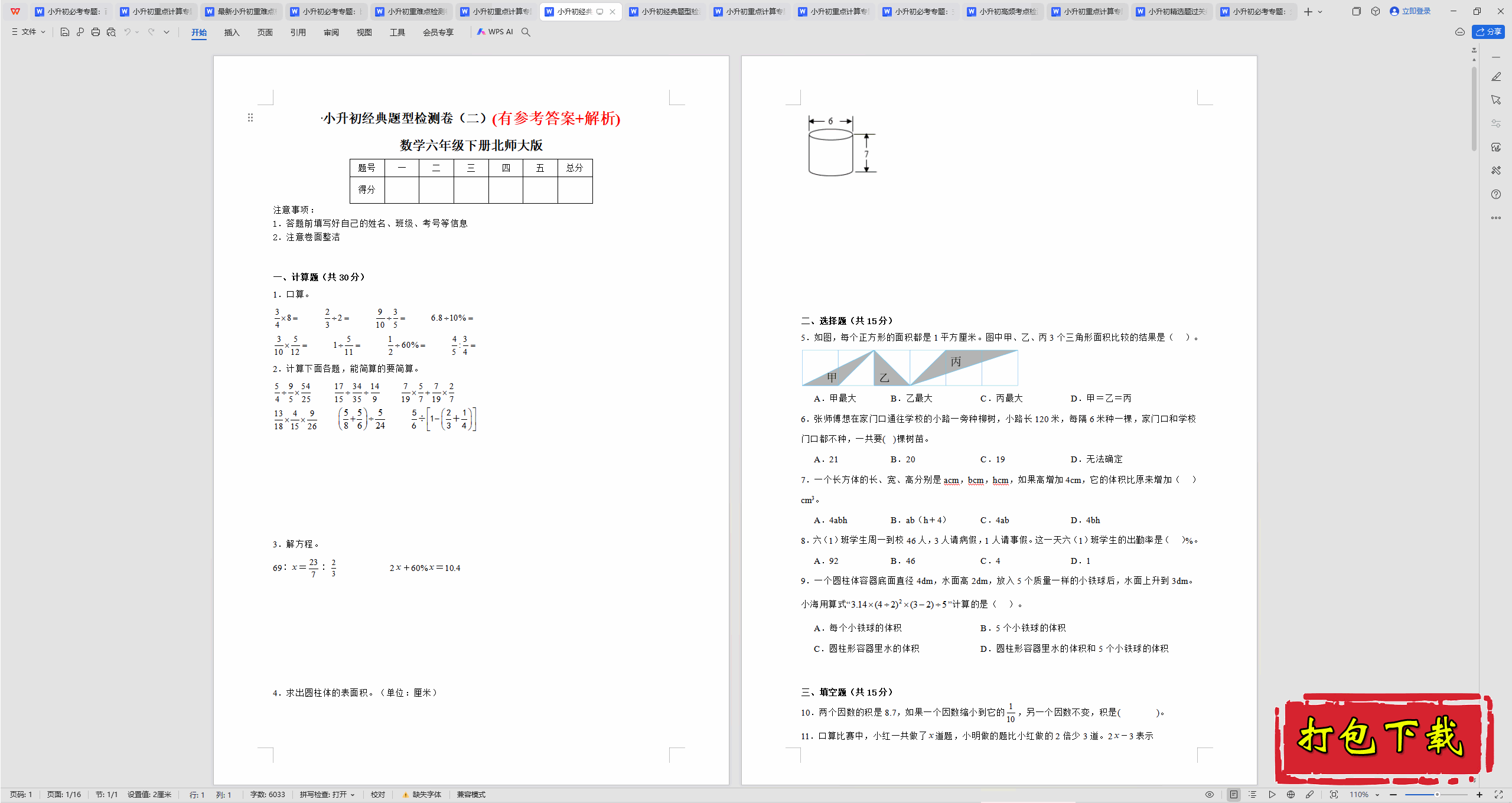1512x803 pixels.
Task: Click the zoom in plus button
Action: [1480, 795]
